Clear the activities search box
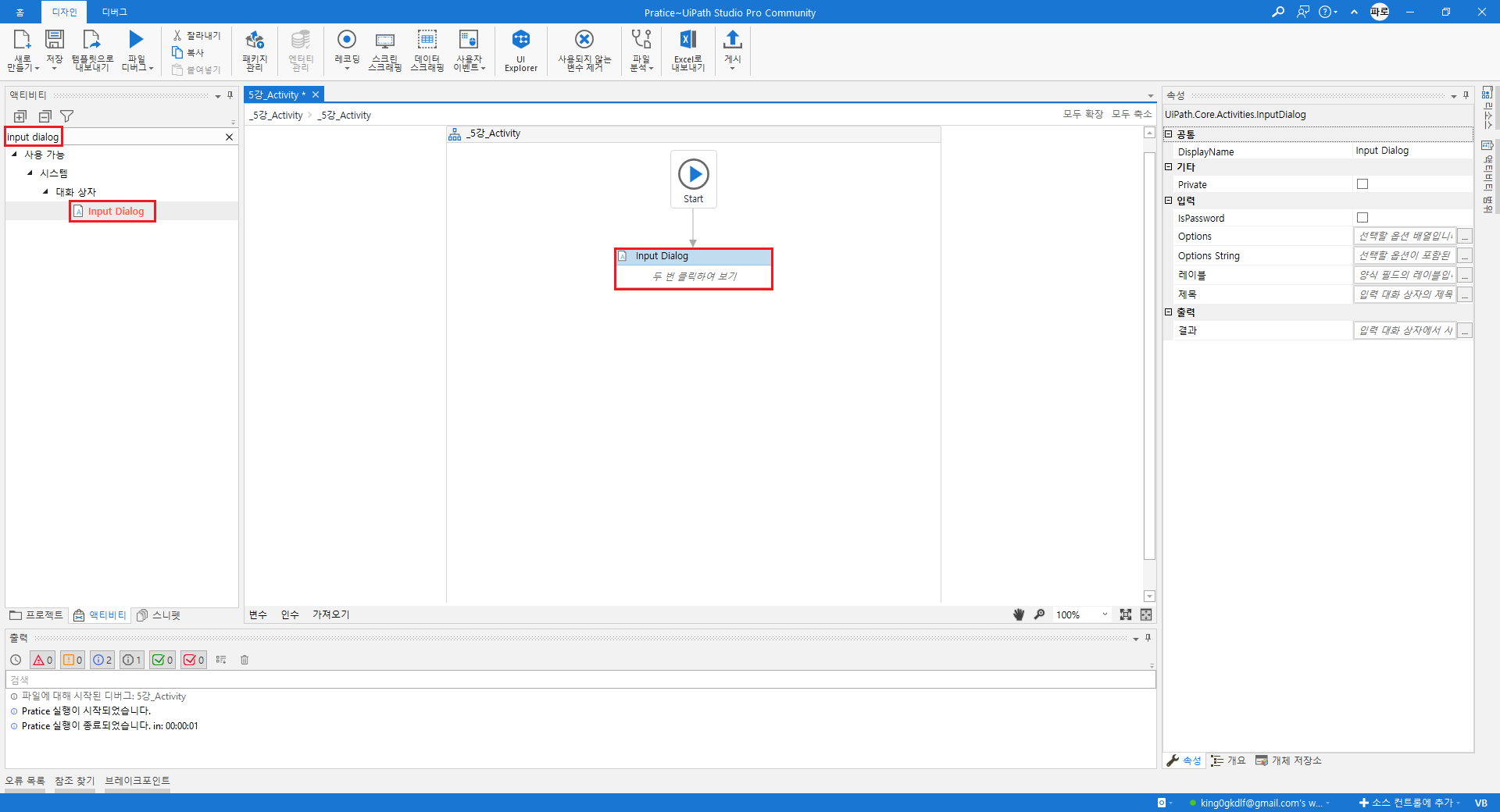 [229, 137]
